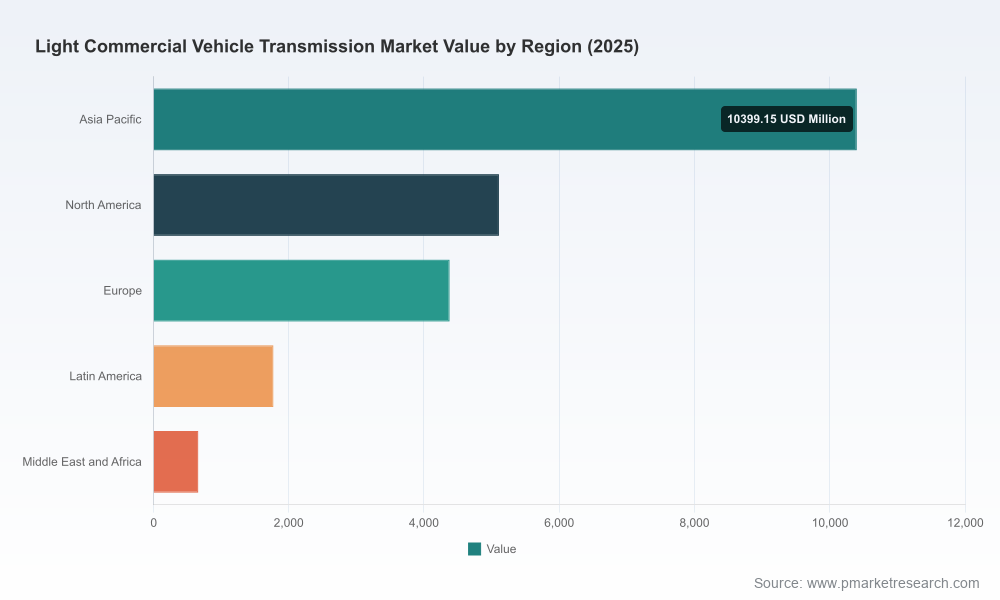
Task: Click the Europe axis label
Action: [122, 291]
